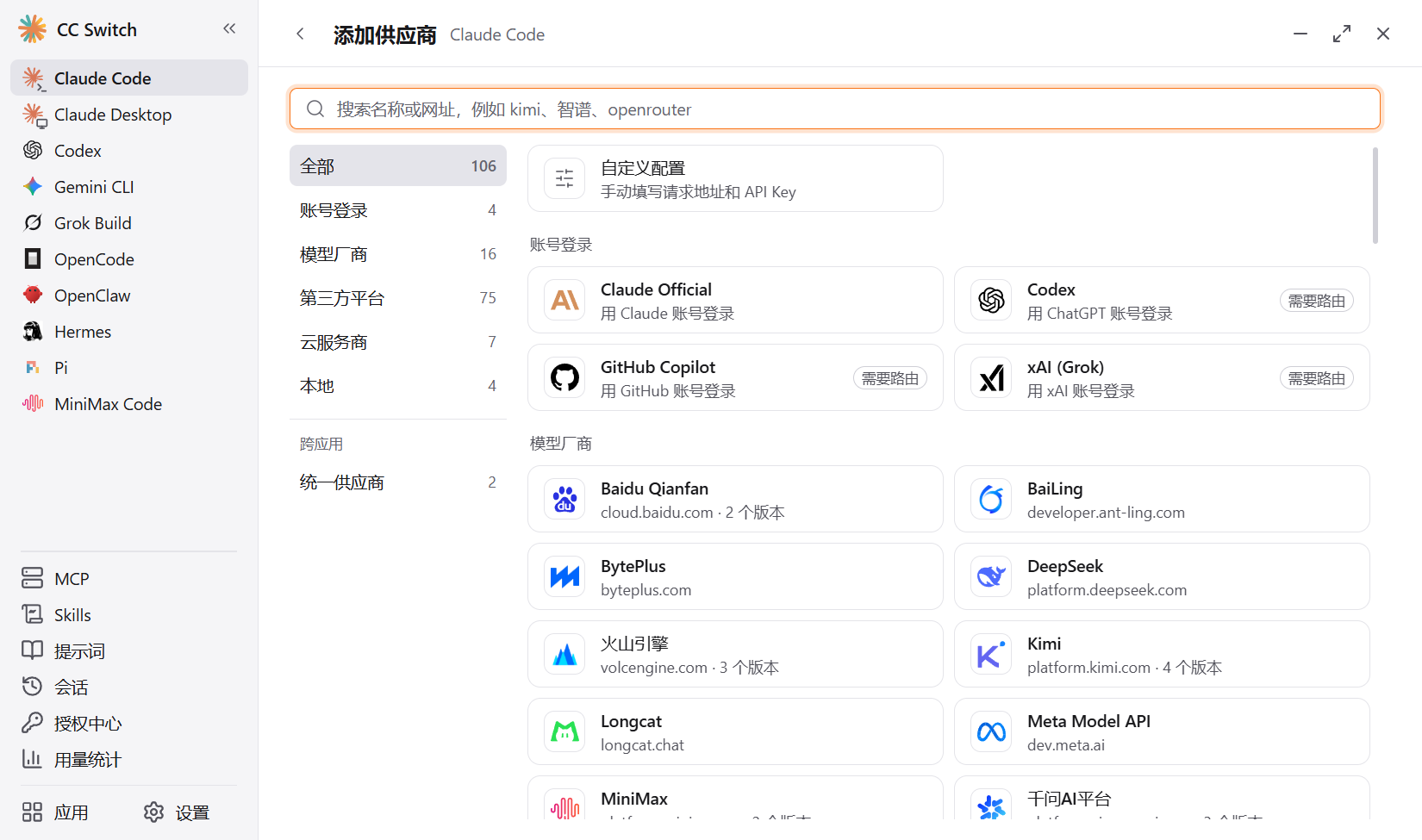
Task: Choose Codex ChatGPT login card
Action: coord(1162,300)
